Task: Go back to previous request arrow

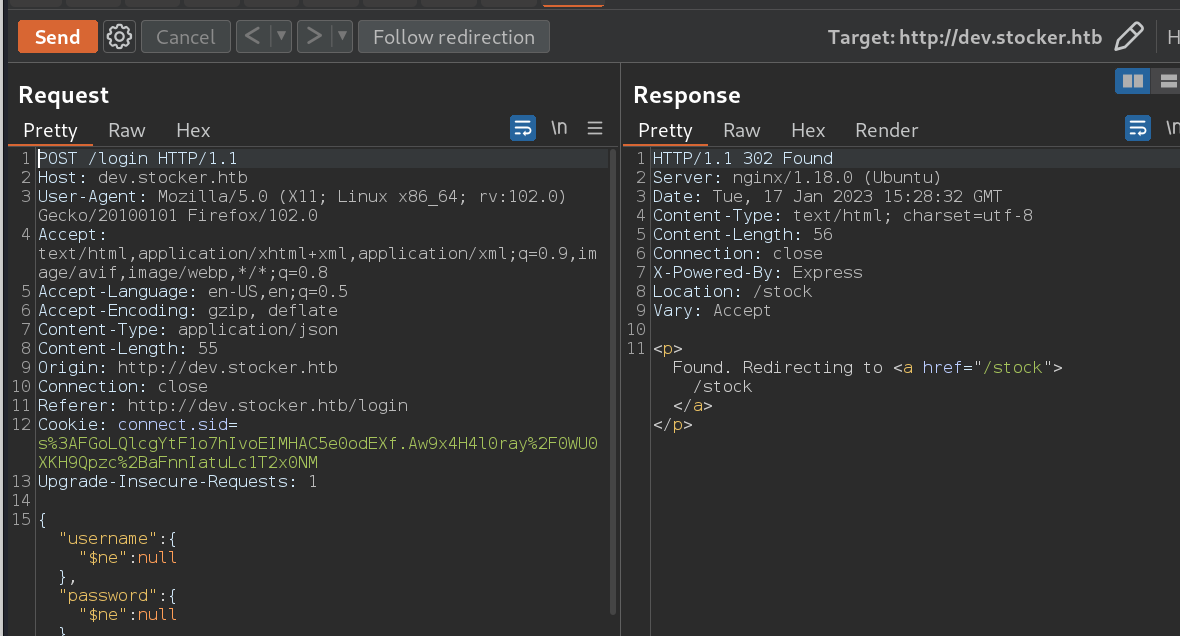Action: pos(253,37)
